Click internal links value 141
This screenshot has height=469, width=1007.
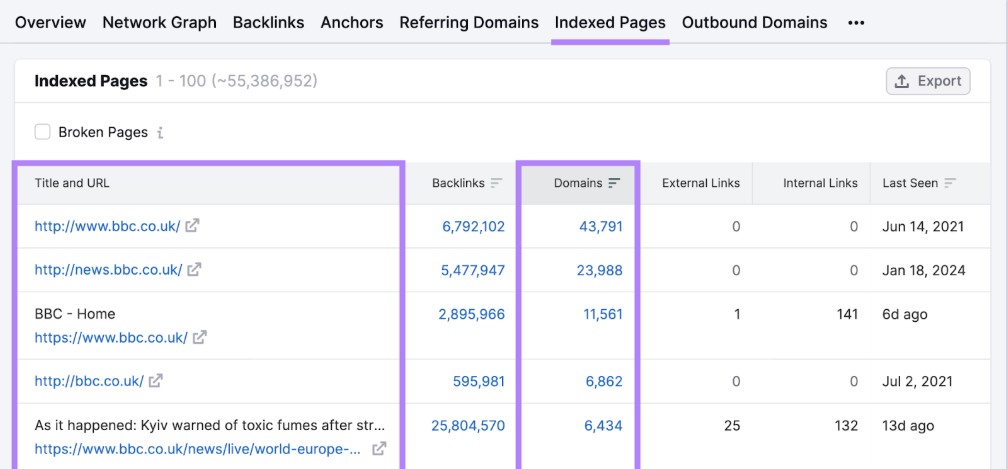click(x=848, y=314)
